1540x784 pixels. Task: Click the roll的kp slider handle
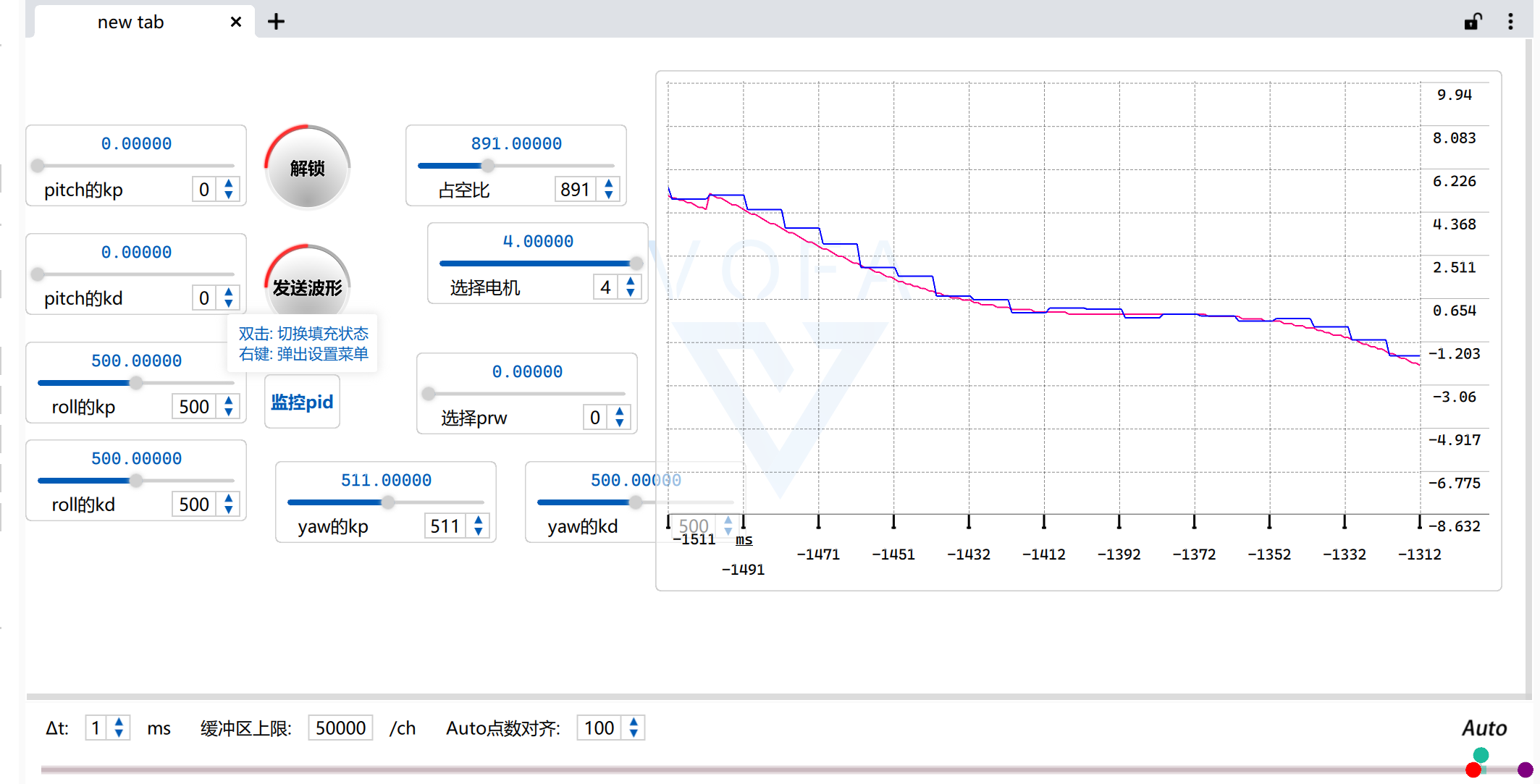(x=135, y=383)
